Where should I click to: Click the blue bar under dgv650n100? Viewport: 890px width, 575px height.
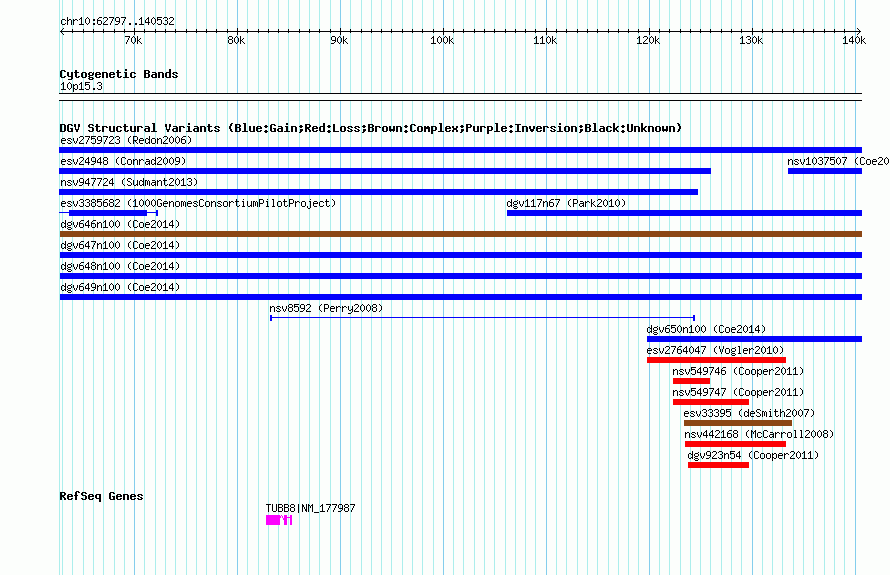click(754, 339)
